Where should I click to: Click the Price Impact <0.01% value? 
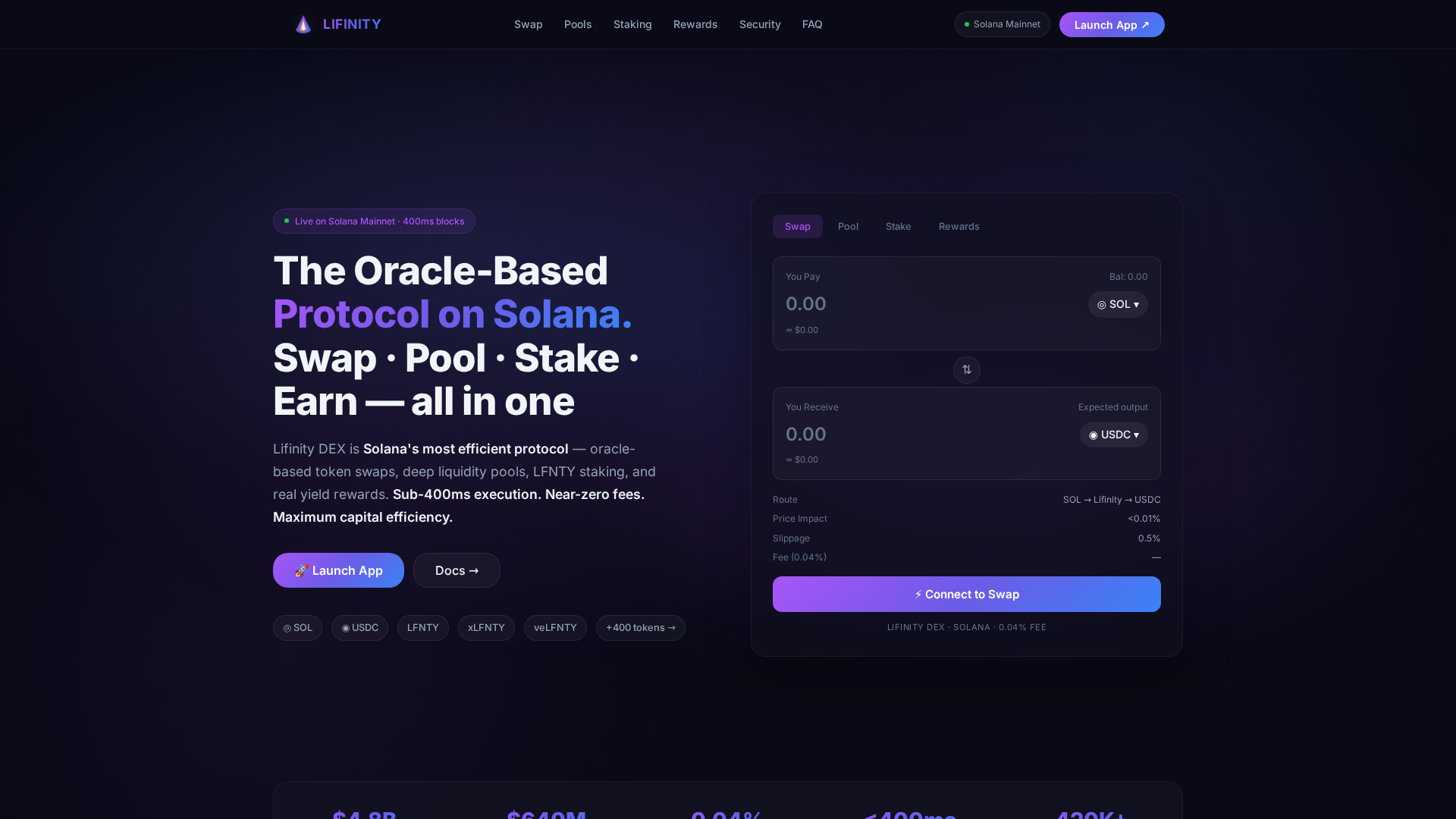(x=1144, y=519)
